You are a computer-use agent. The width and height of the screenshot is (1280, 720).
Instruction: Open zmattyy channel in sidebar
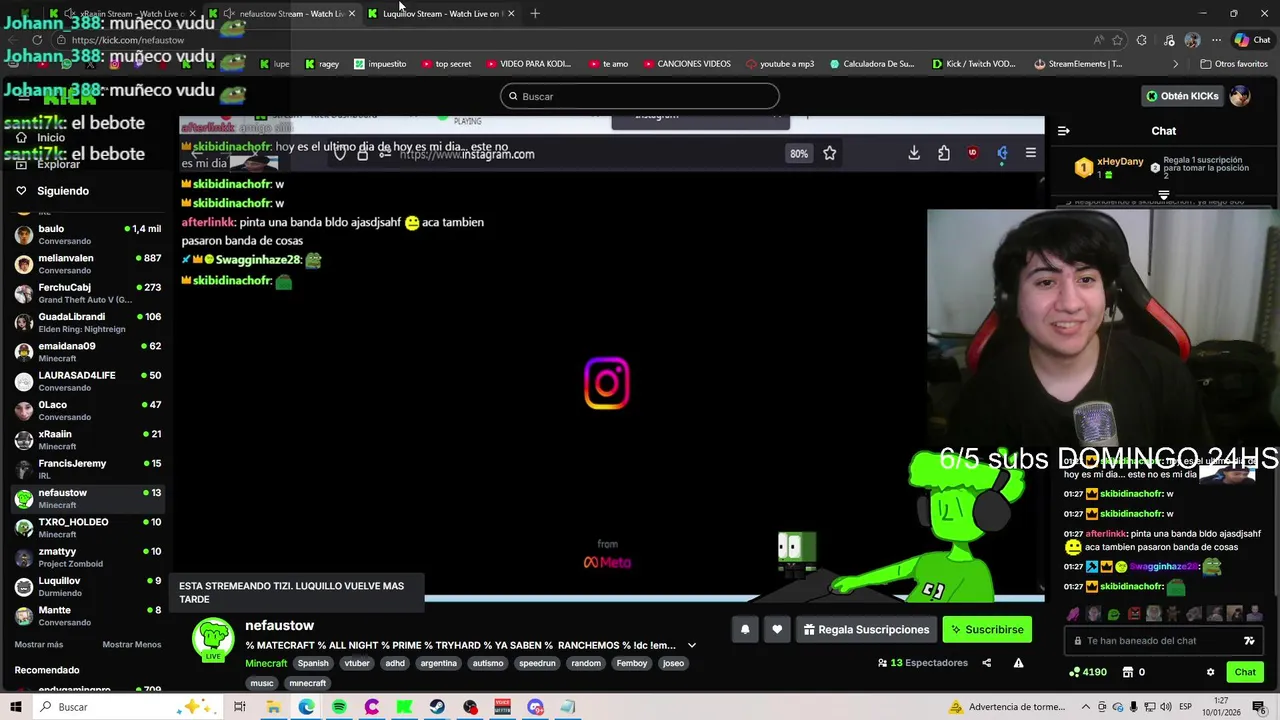pyautogui.click(x=88, y=557)
